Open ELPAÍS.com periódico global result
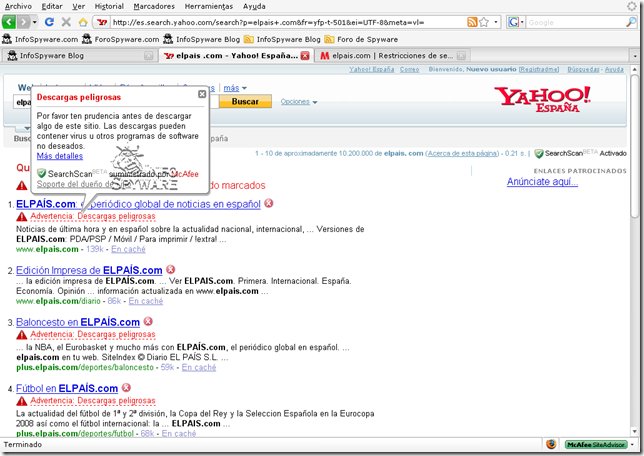 point(138,204)
